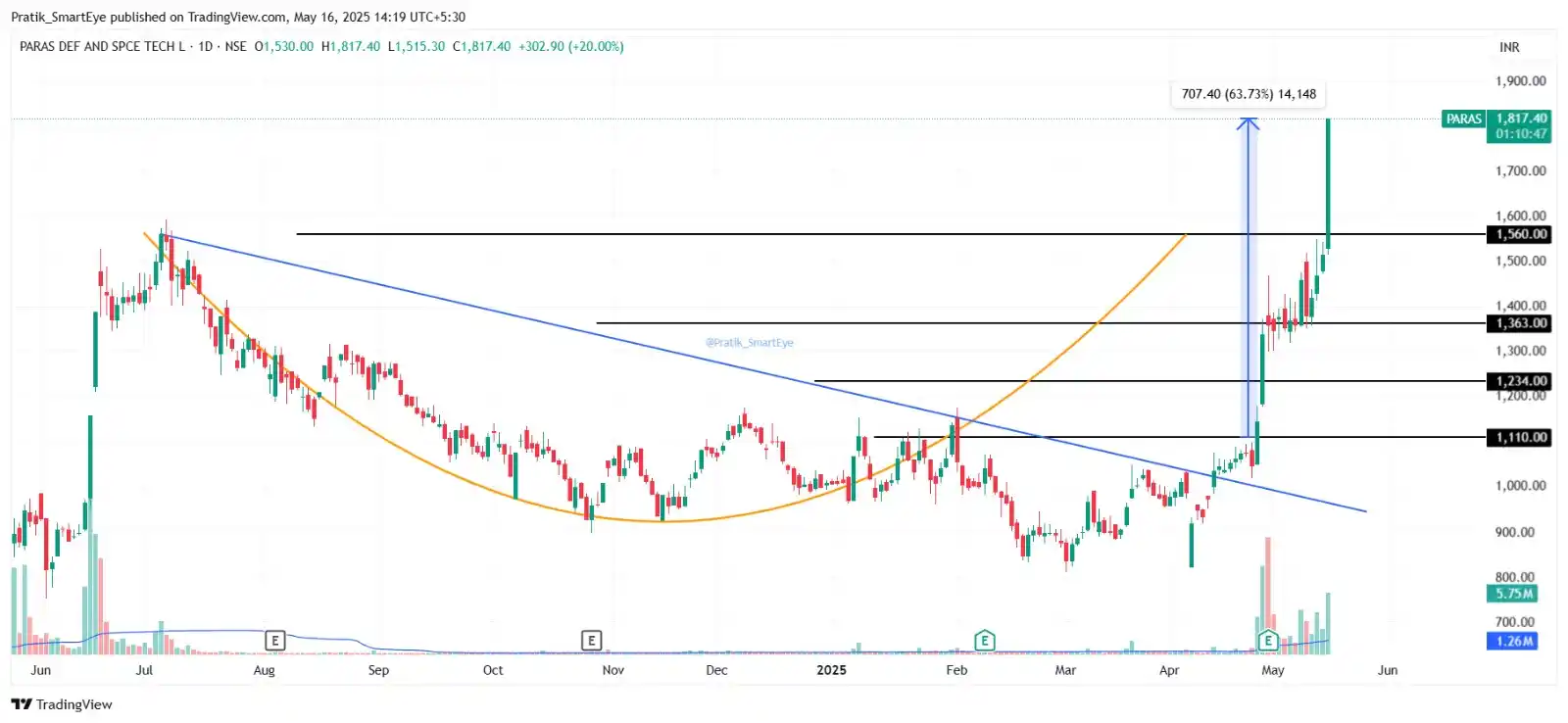Click the countdown timer 01:10:47

1521,134
